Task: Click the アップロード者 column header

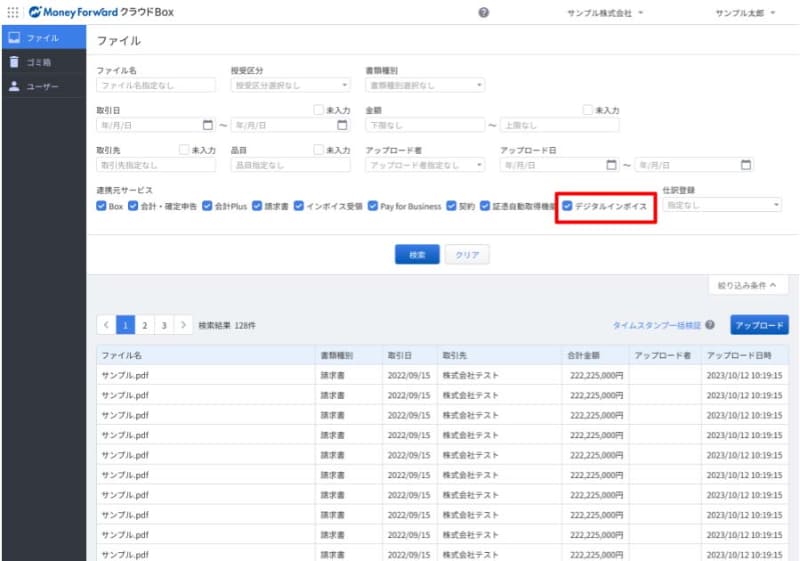Action: coord(665,355)
